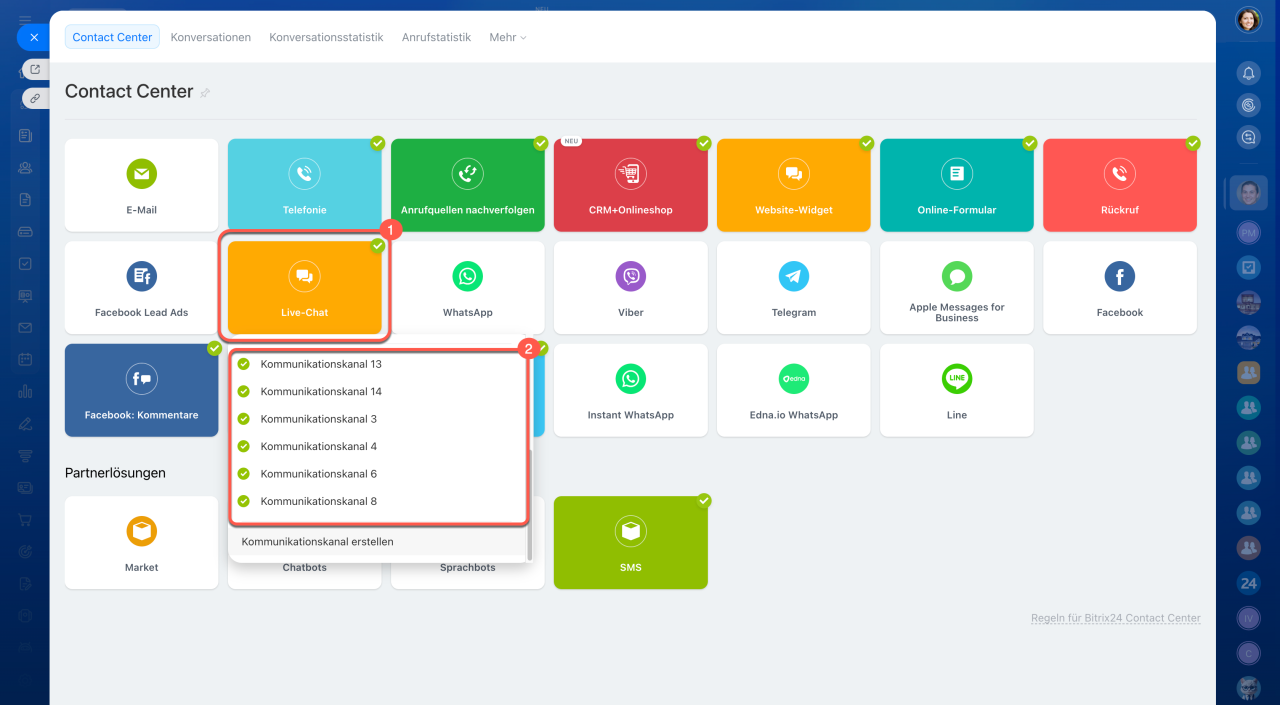This screenshot has width=1280, height=705.
Task: Click the green checkmark beside Kommunikationskanal 4
Action: tap(243, 446)
